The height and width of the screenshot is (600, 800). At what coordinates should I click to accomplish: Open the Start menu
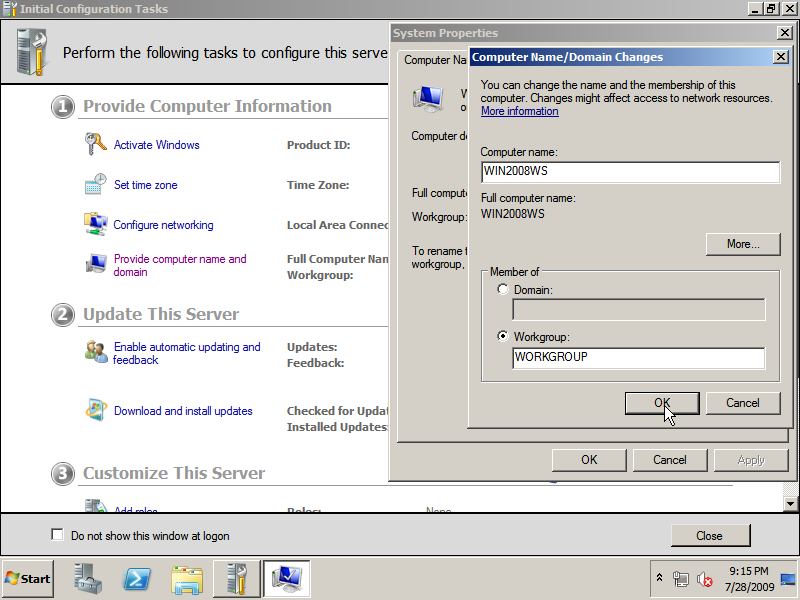[x=28, y=579]
